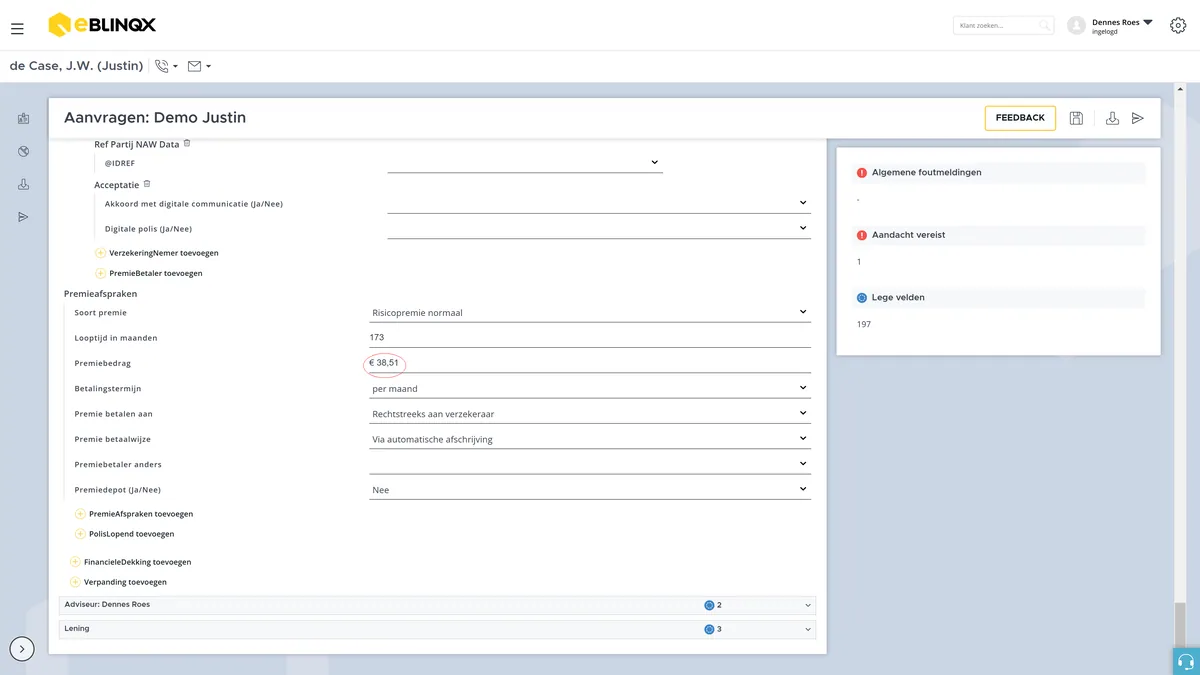Expand the Adviseur: Dennes Roes section
The height and width of the screenshot is (675, 1200).
tap(437, 605)
